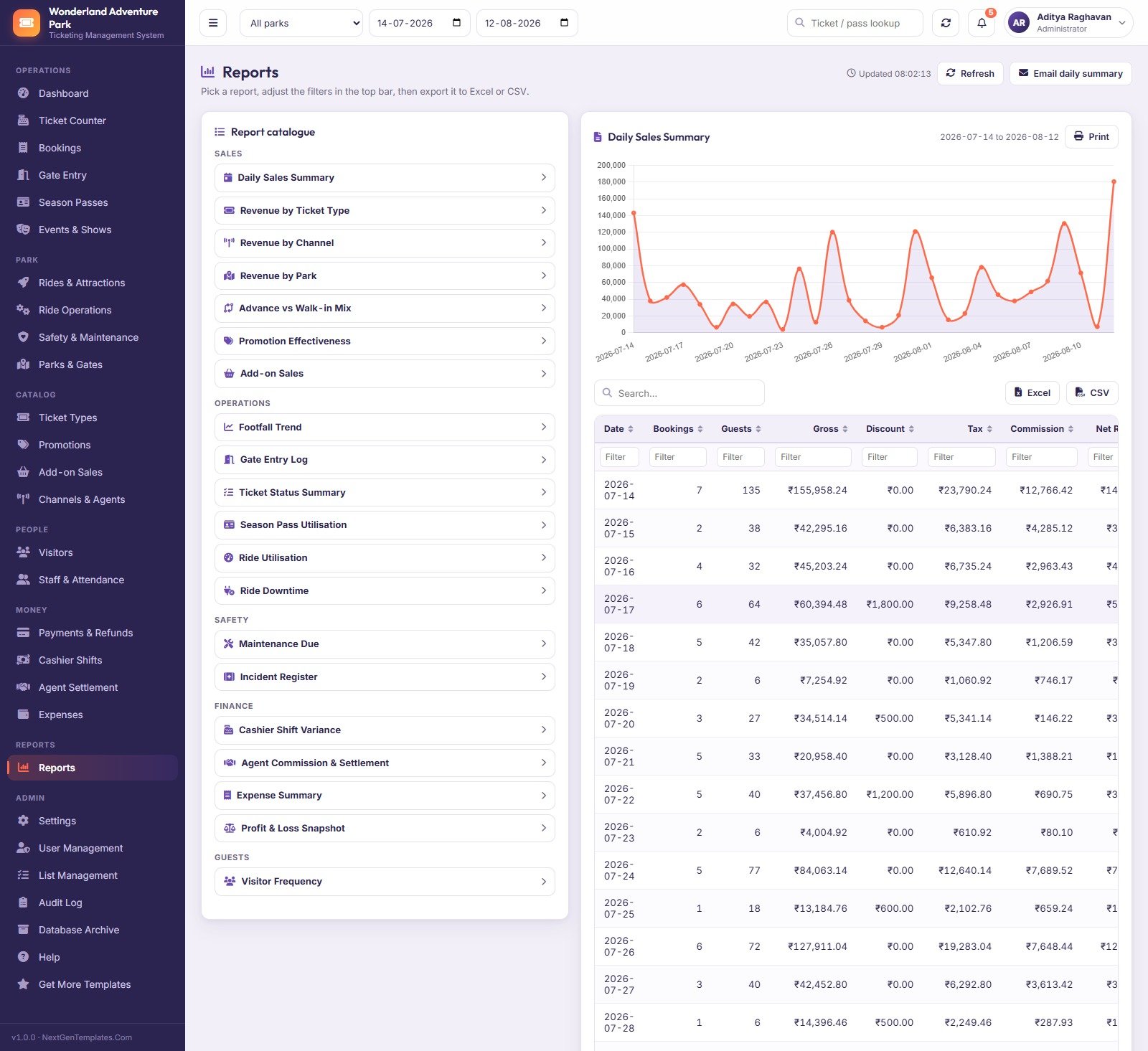This screenshot has height=1051, width=1148.
Task: Click the Guests column filter field
Action: pos(741,457)
